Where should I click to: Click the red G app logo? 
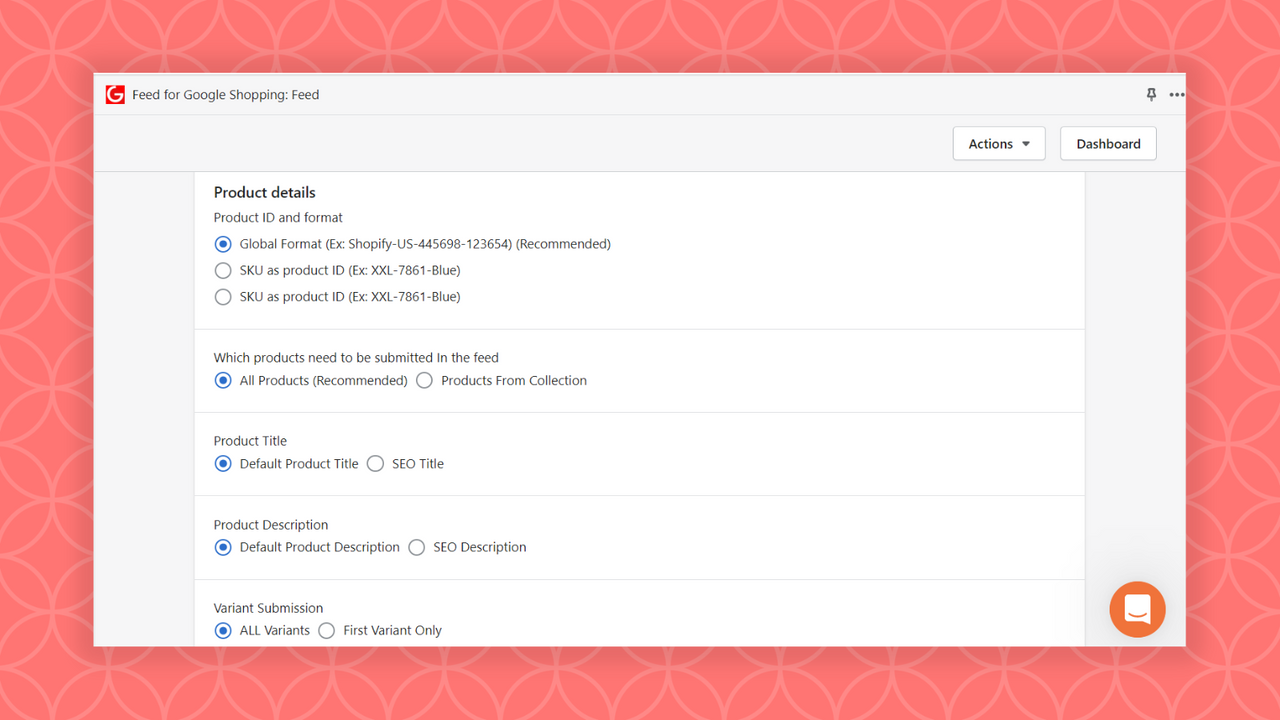[115, 93]
